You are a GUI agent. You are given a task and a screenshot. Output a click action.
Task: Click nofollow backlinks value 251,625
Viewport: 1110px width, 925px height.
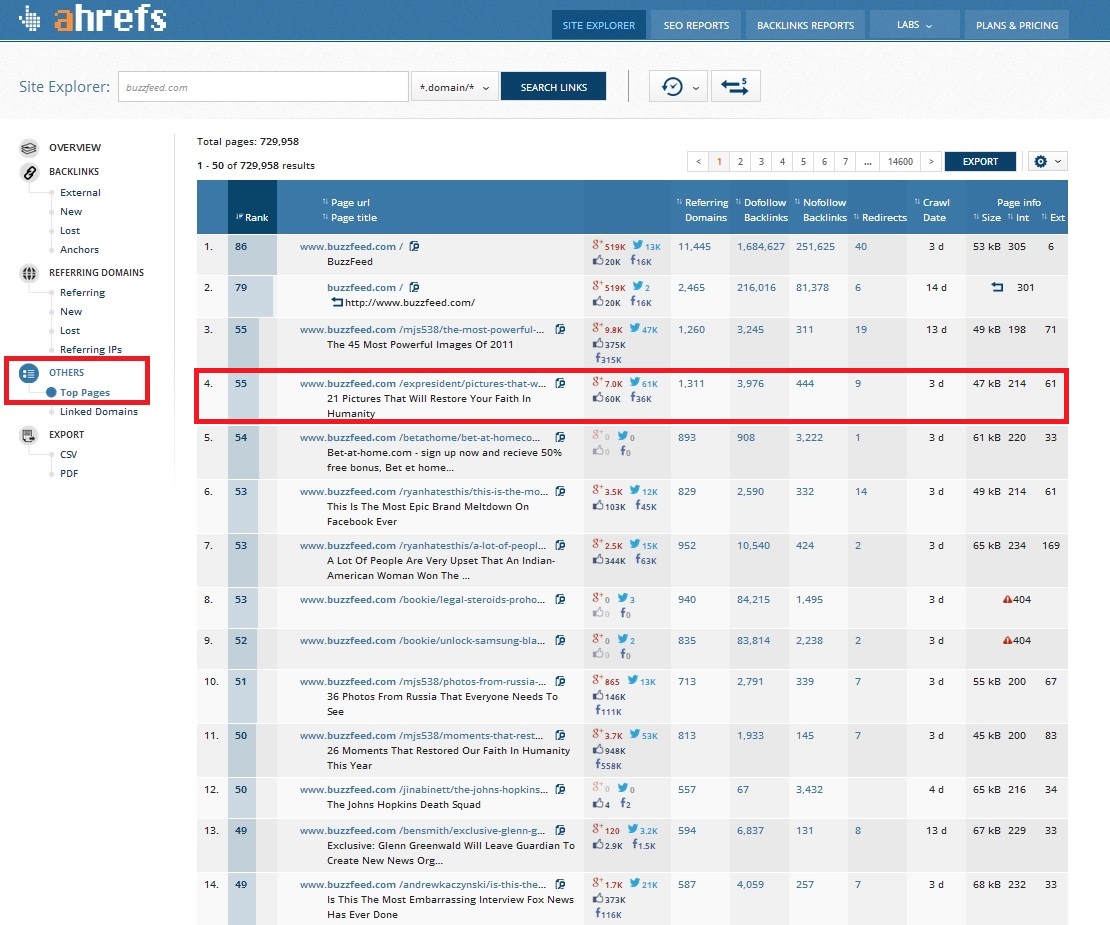816,246
